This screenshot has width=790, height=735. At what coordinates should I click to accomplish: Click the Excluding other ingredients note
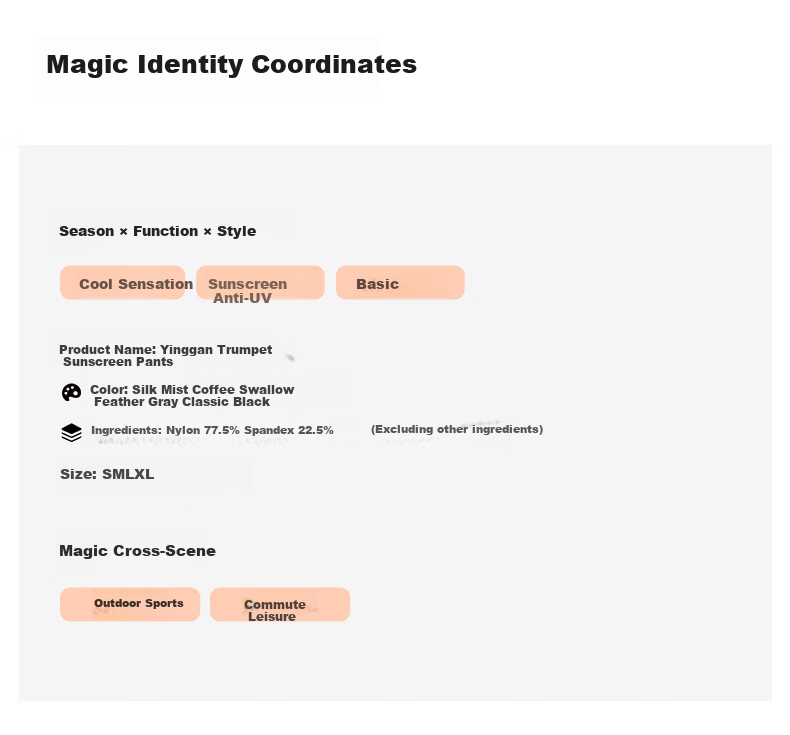point(457,429)
